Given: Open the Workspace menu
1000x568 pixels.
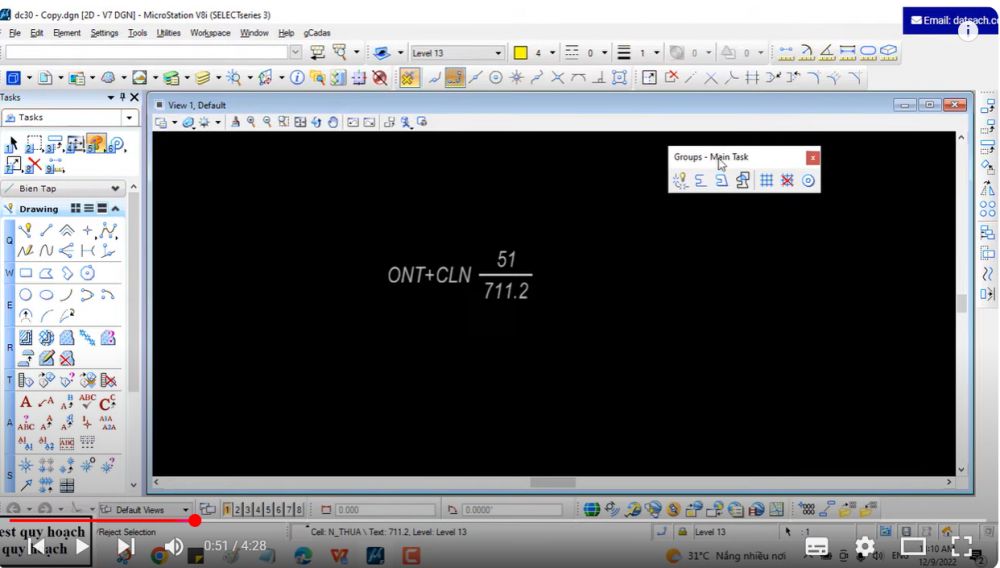Looking at the screenshot, I should [x=210, y=33].
